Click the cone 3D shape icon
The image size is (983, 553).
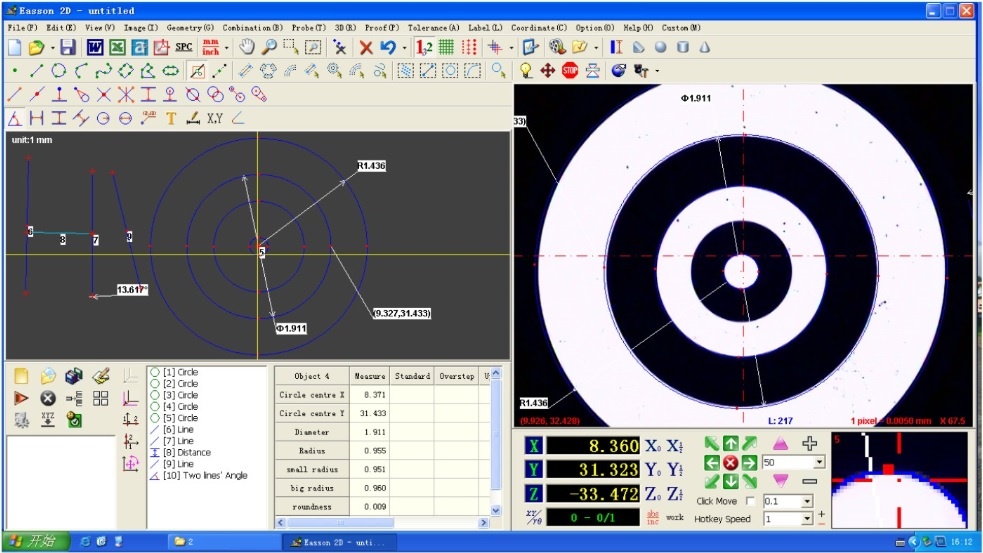[x=705, y=47]
